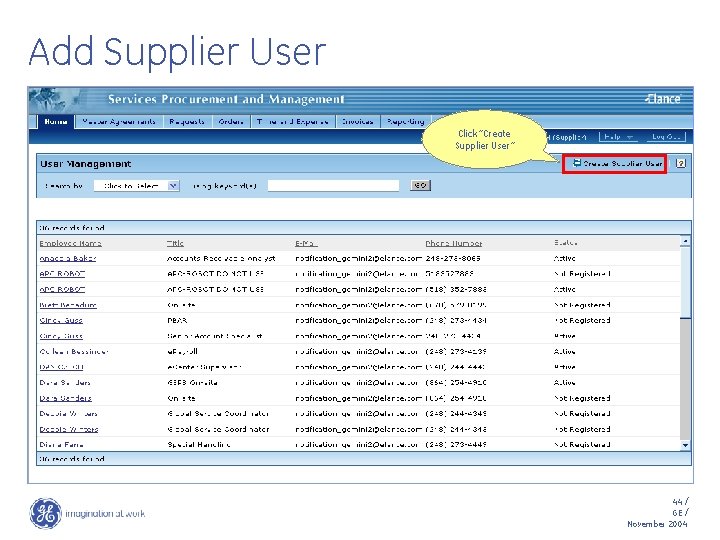Click the Elance logo in header
The image size is (720, 540).
663,99
